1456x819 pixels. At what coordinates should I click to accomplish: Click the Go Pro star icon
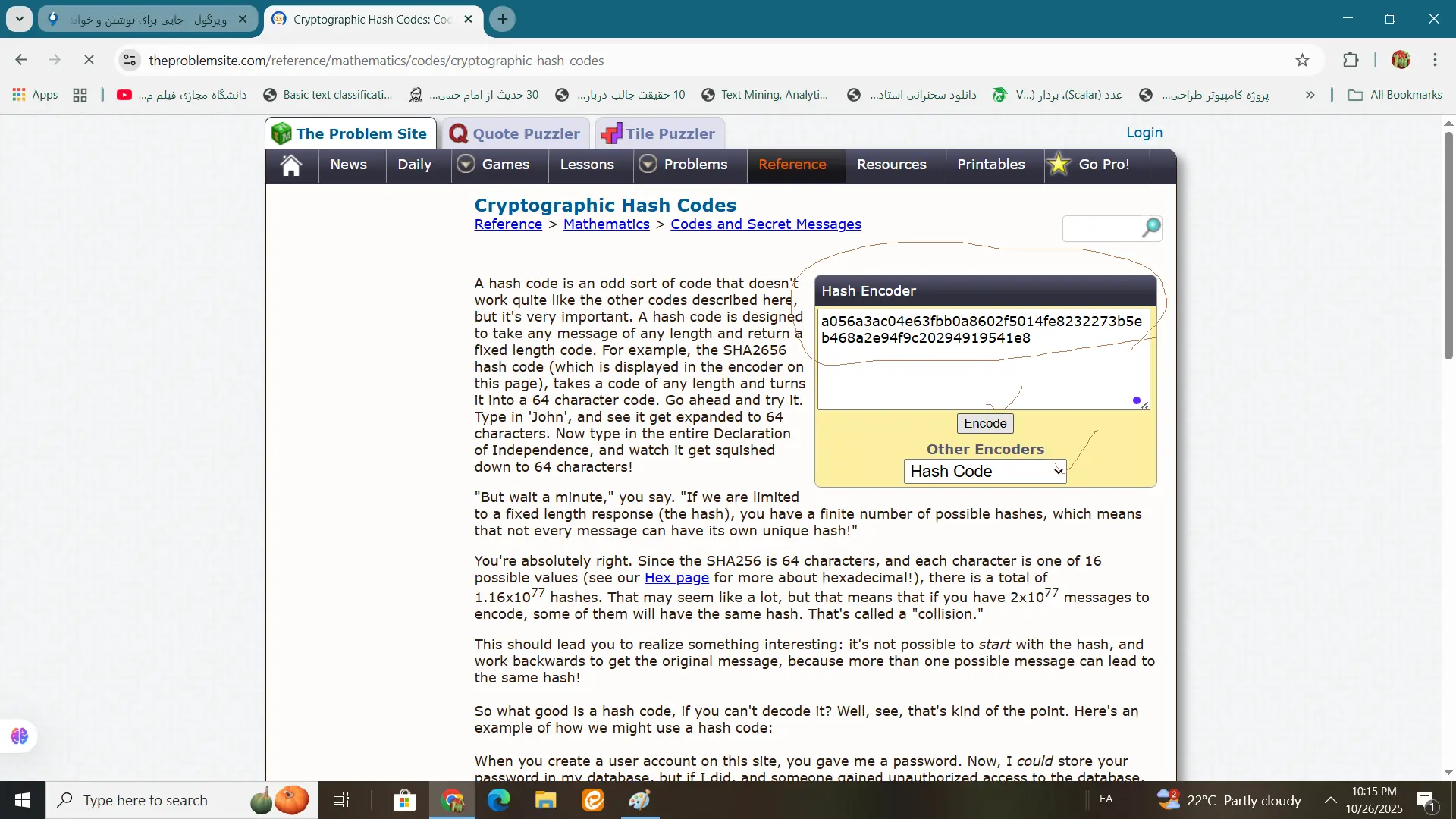(x=1059, y=165)
